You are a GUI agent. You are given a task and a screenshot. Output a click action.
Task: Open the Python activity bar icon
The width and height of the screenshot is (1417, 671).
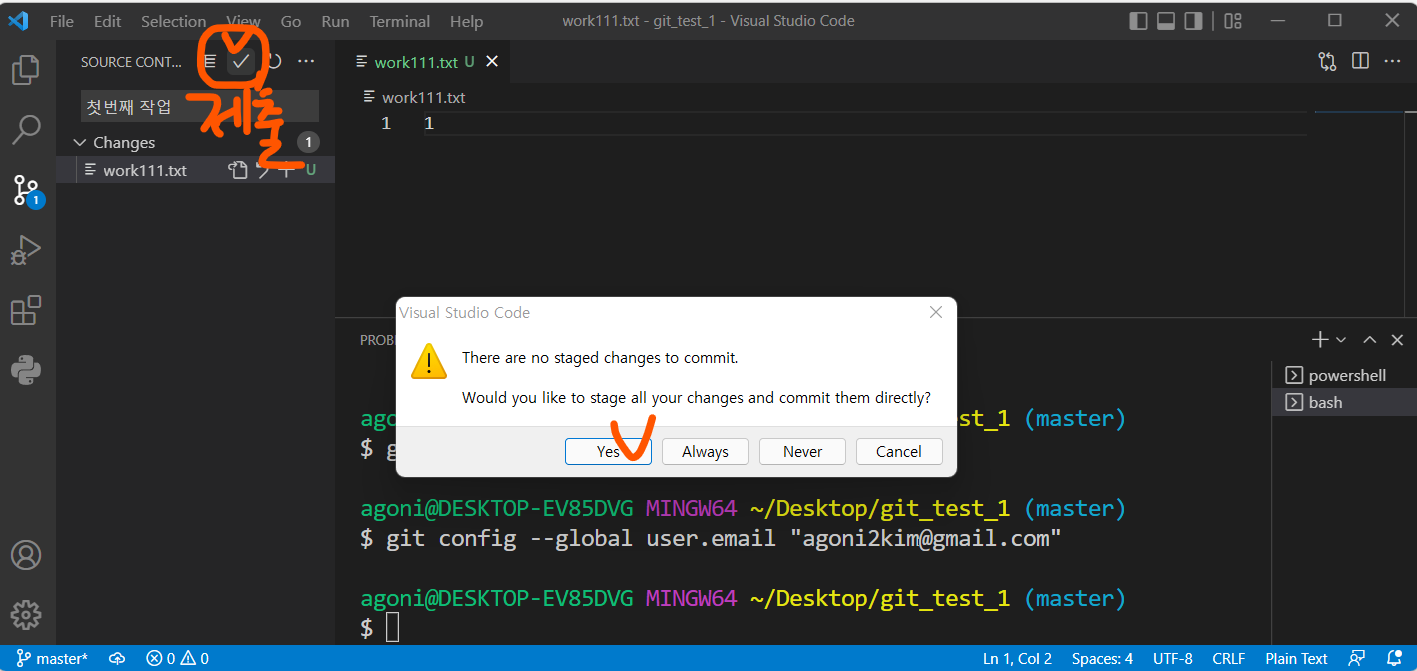click(26, 370)
